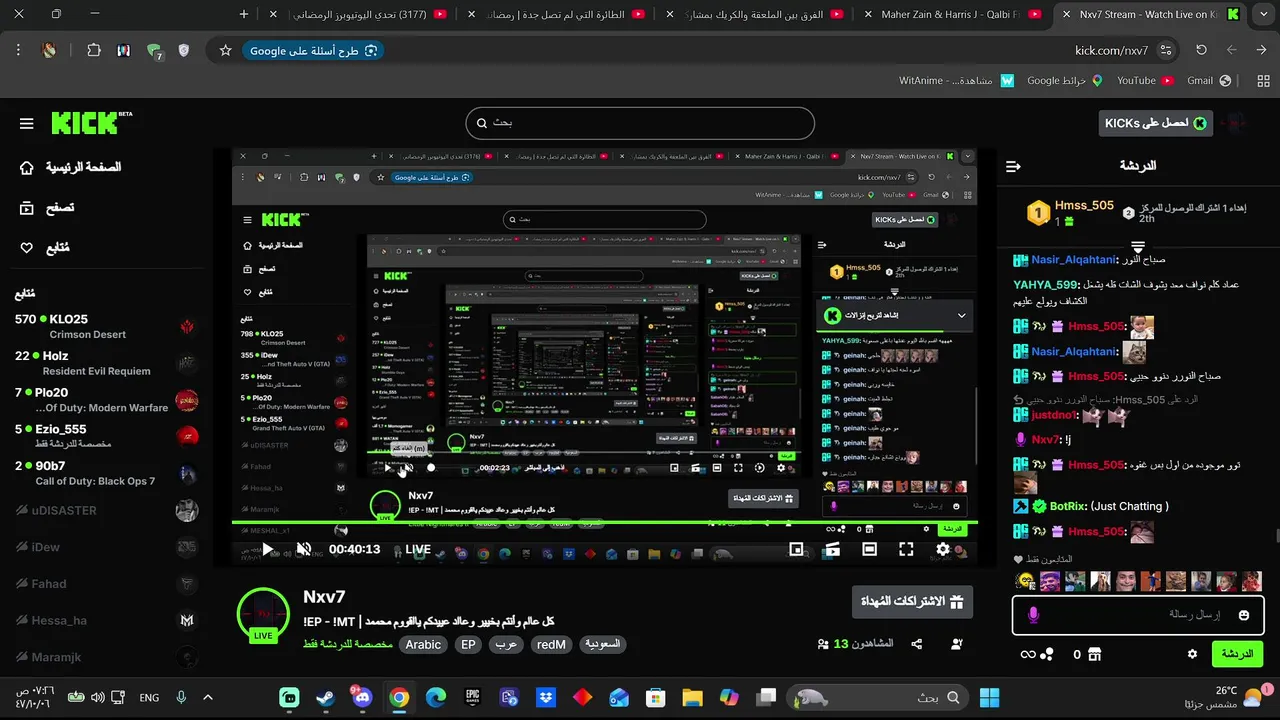Click the السعودية tag
Viewport: 1280px width, 720px height.
click(x=602, y=645)
